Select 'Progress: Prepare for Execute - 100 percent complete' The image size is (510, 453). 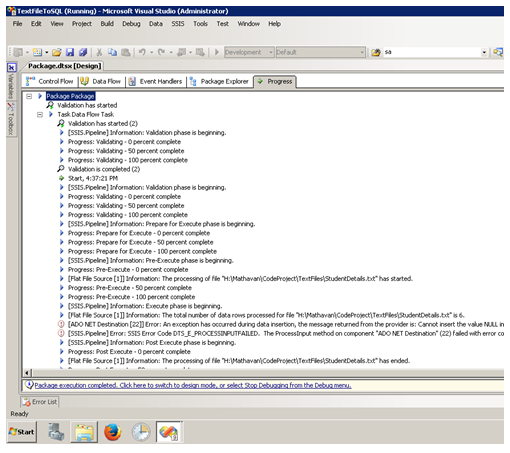(x=142, y=251)
